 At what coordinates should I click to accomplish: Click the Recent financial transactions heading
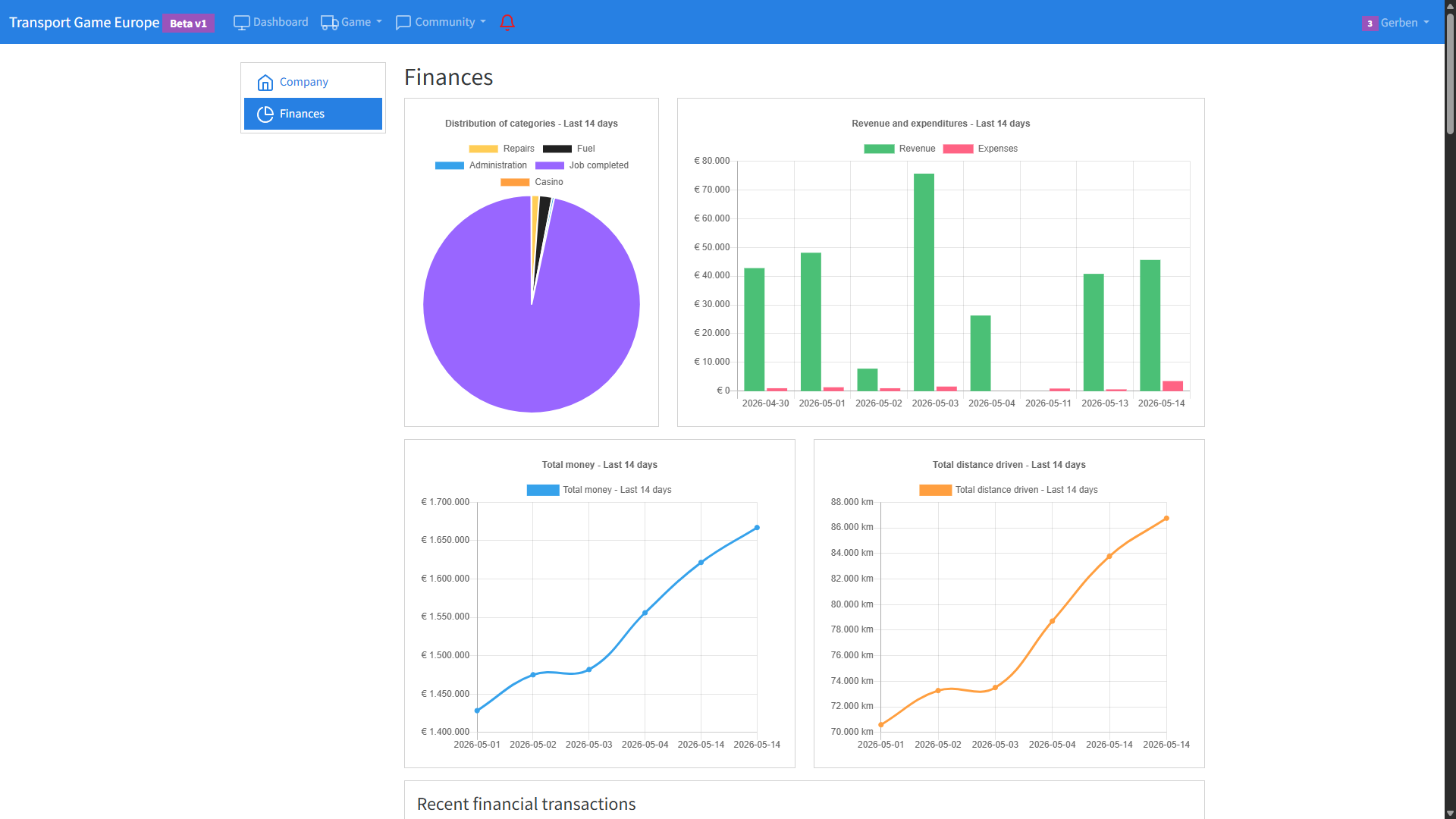[x=526, y=804]
